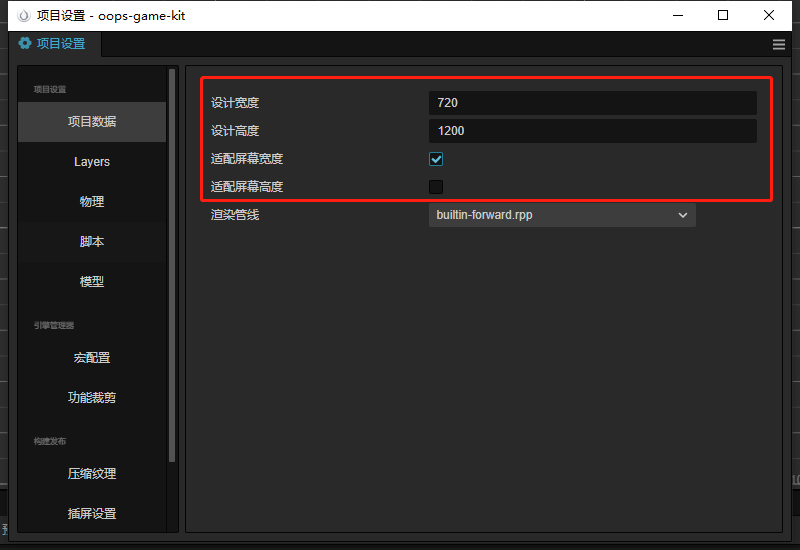
Task: Click the sidebar vertical scrollbar
Action: click(x=172, y=265)
